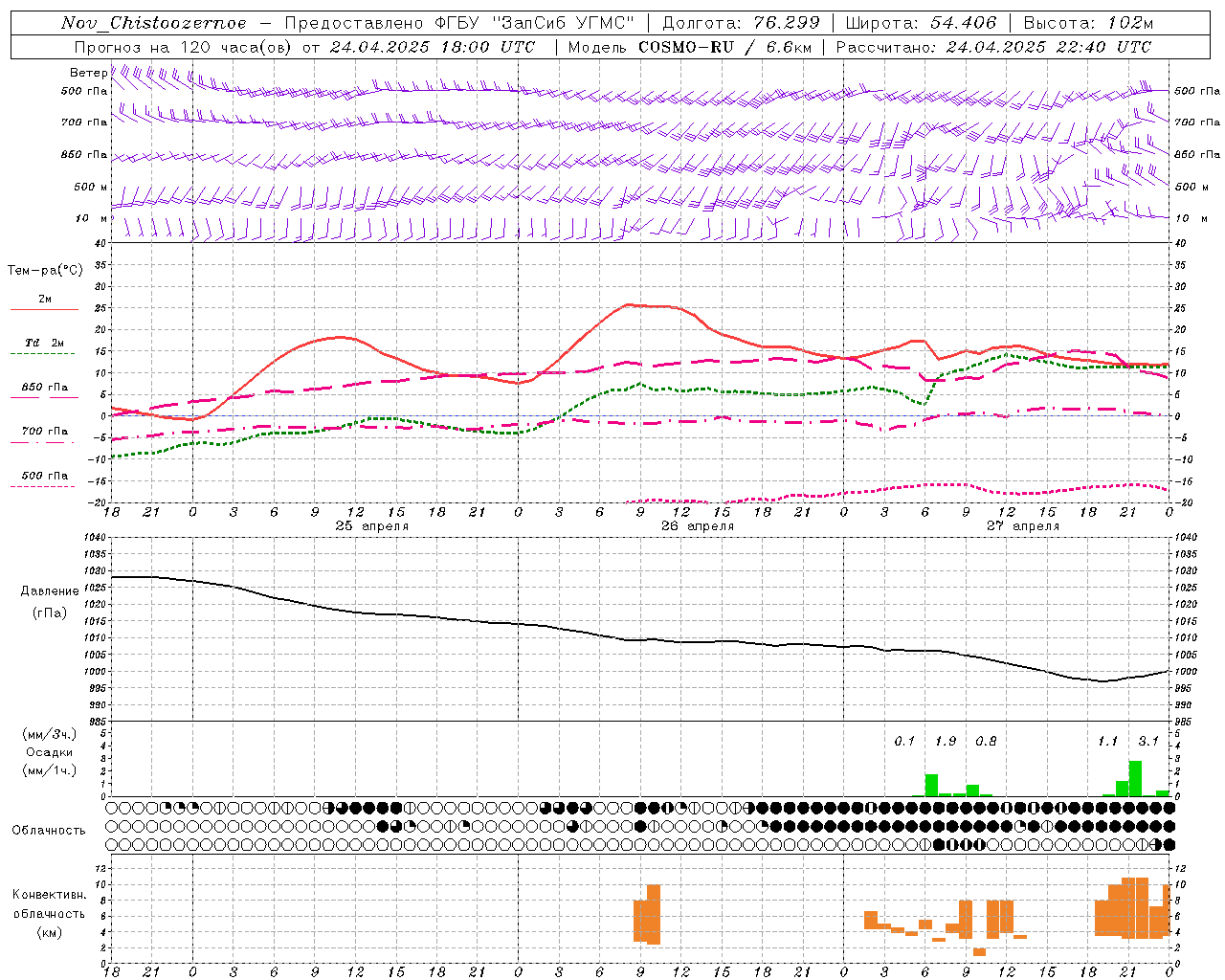Click the '25 апреля' date label
Viewport: 1225px width, 980px height.
pyautogui.click(x=371, y=526)
